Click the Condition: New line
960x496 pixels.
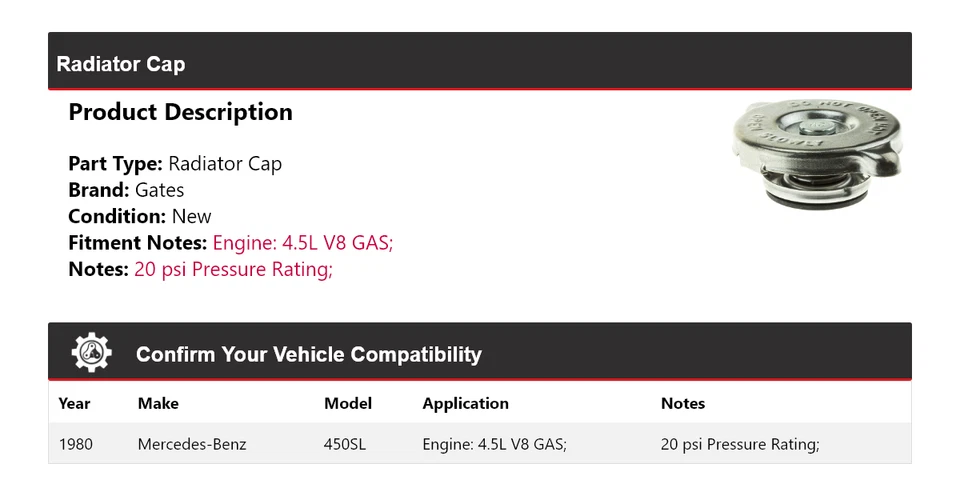coord(140,216)
